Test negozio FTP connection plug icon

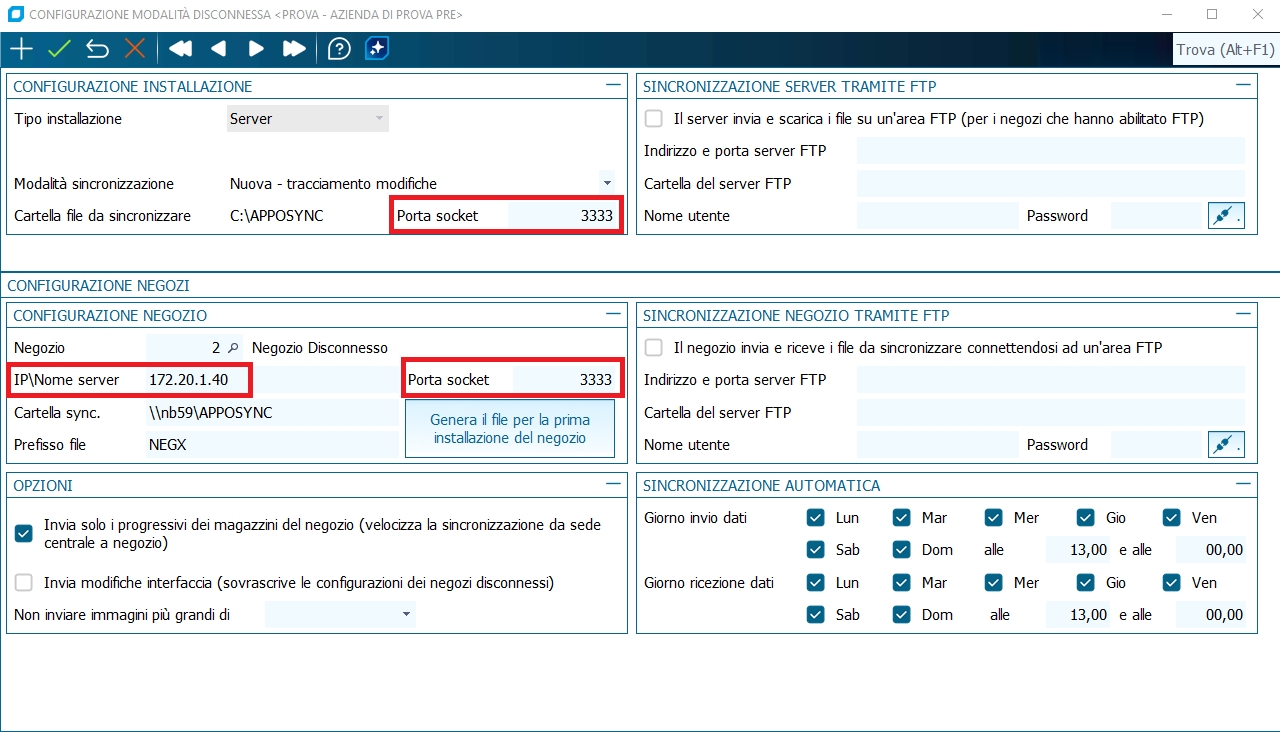(1226, 444)
